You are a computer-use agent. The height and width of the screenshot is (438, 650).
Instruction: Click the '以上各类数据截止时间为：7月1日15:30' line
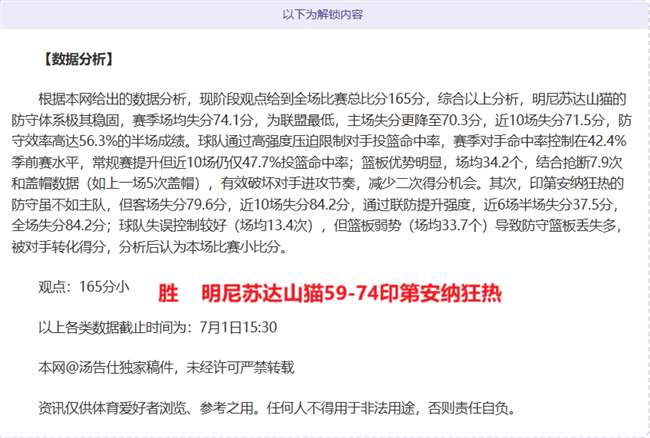pos(158,327)
